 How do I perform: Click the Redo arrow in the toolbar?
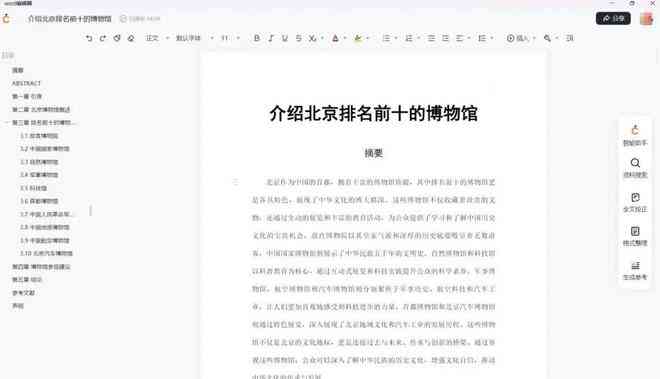click(x=103, y=38)
